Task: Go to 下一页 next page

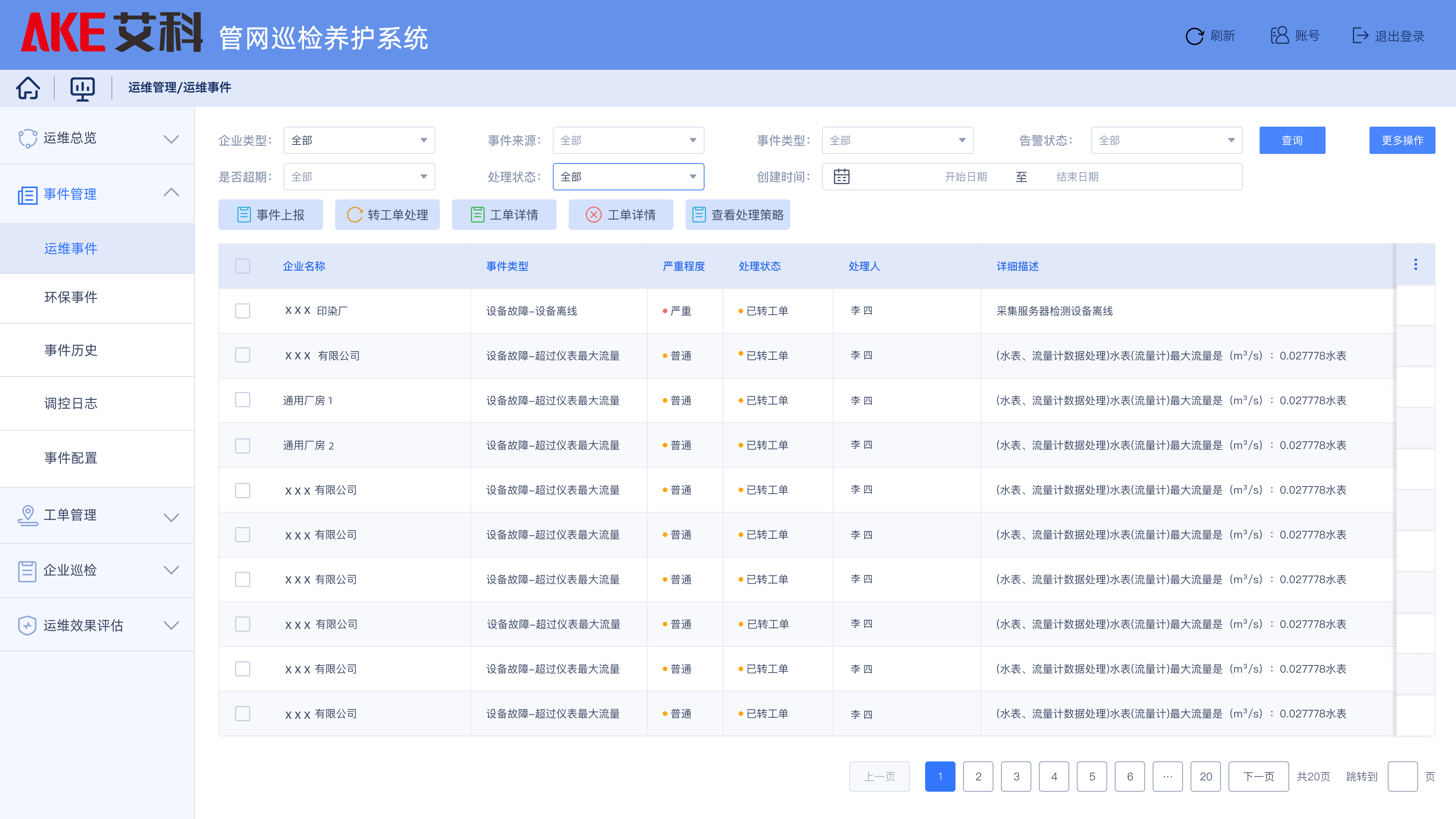Action: click(x=1258, y=777)
